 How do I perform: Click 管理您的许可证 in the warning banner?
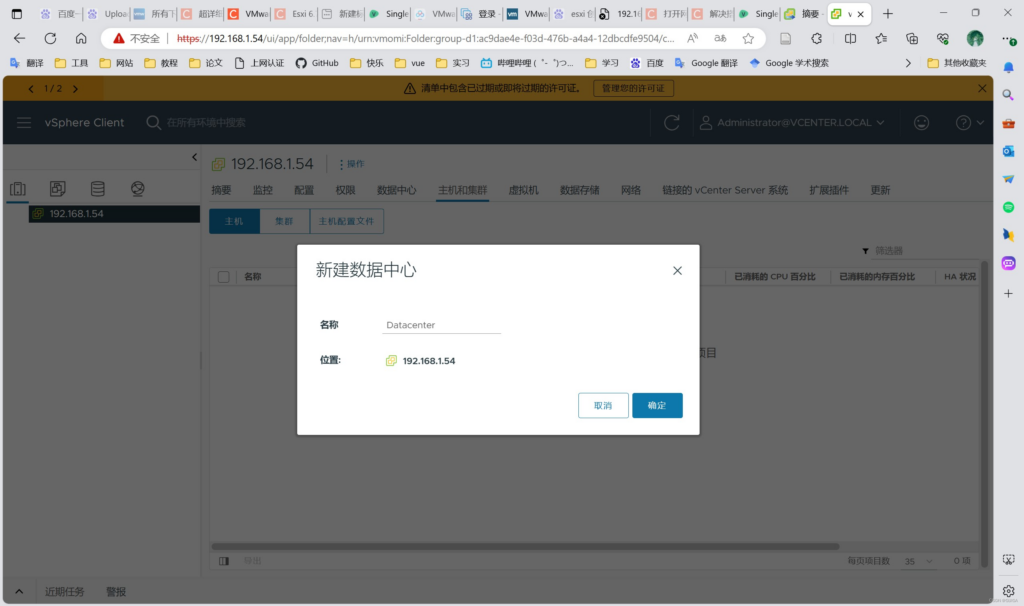click(633, 88)
